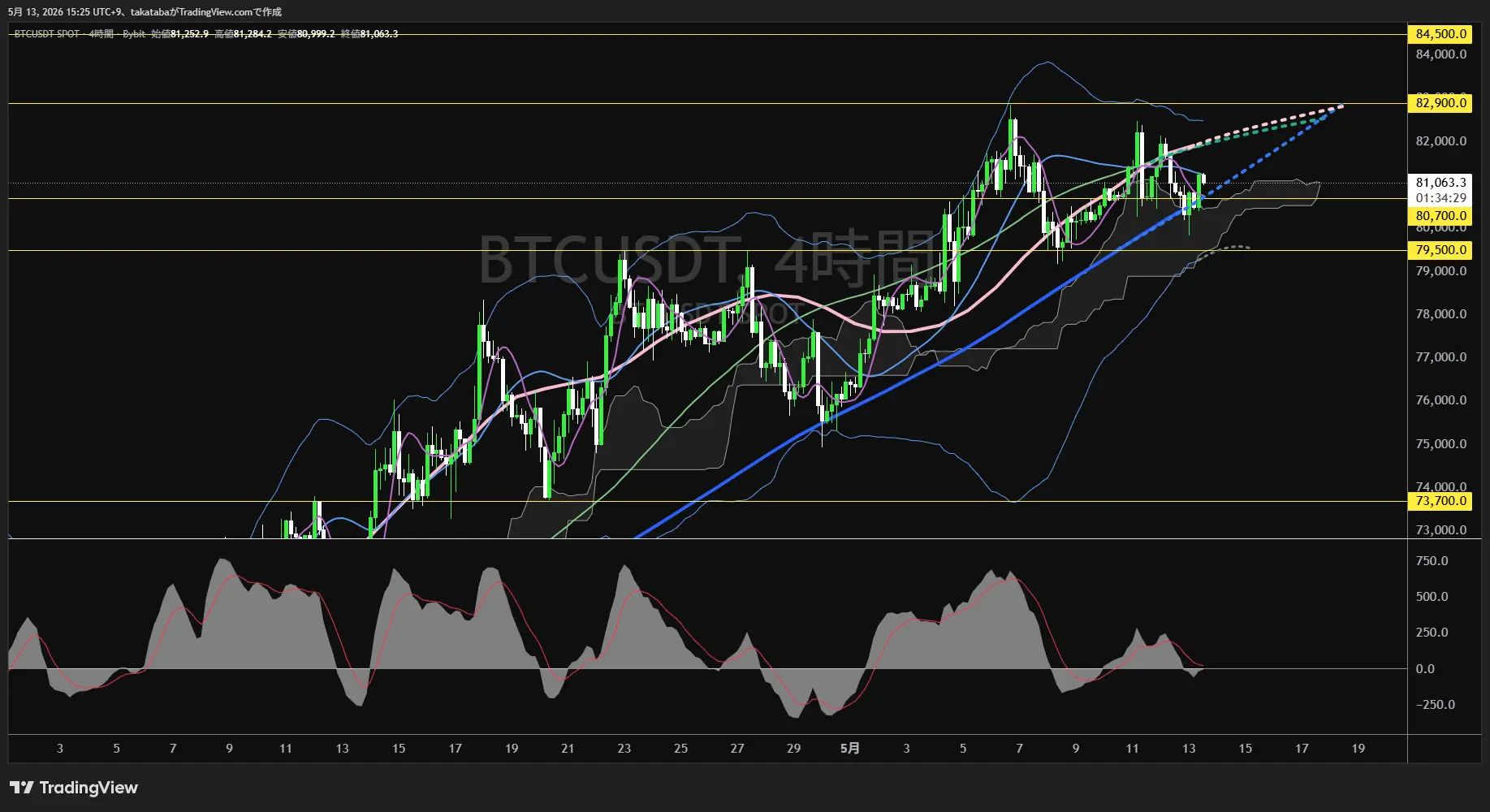Click the 76,000.0 price axis value
Viewport: 1490px width, 812px height.
click(x=1440, y=400)
